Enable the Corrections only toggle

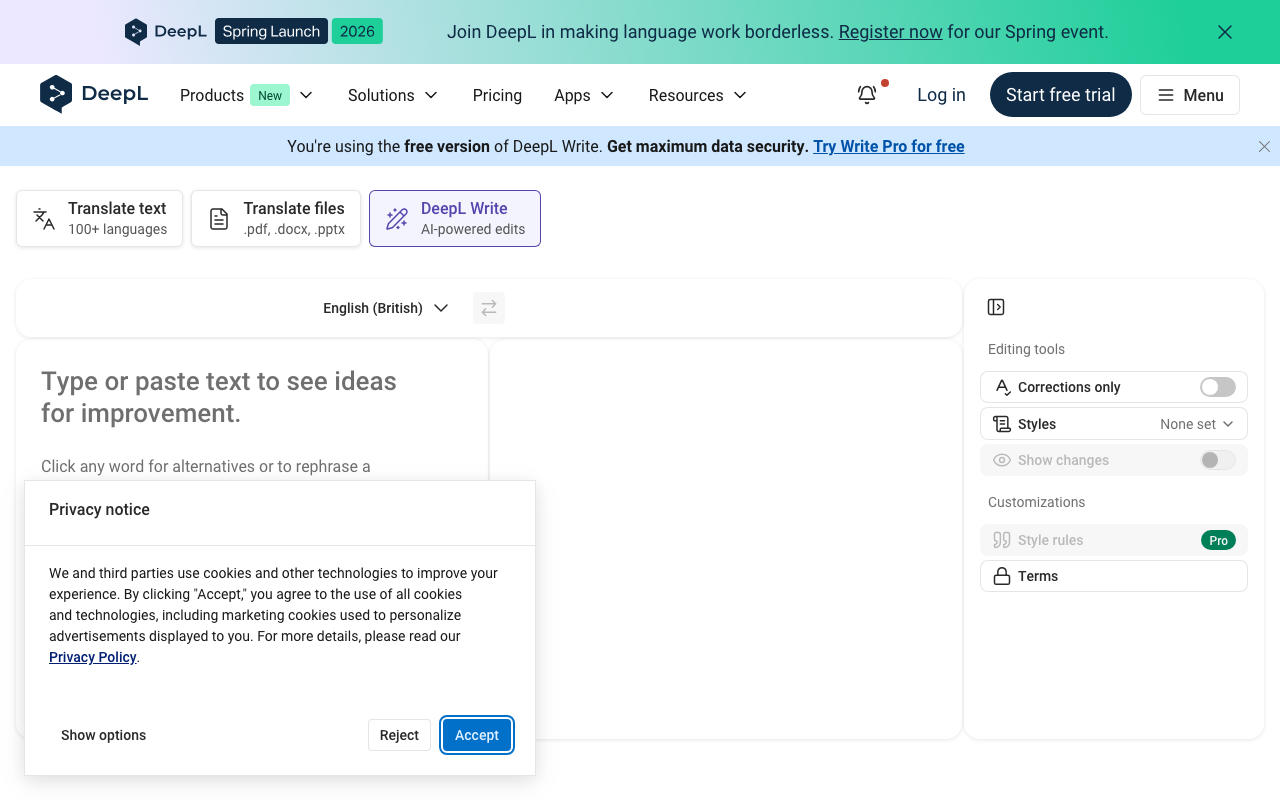(1216, 387)
